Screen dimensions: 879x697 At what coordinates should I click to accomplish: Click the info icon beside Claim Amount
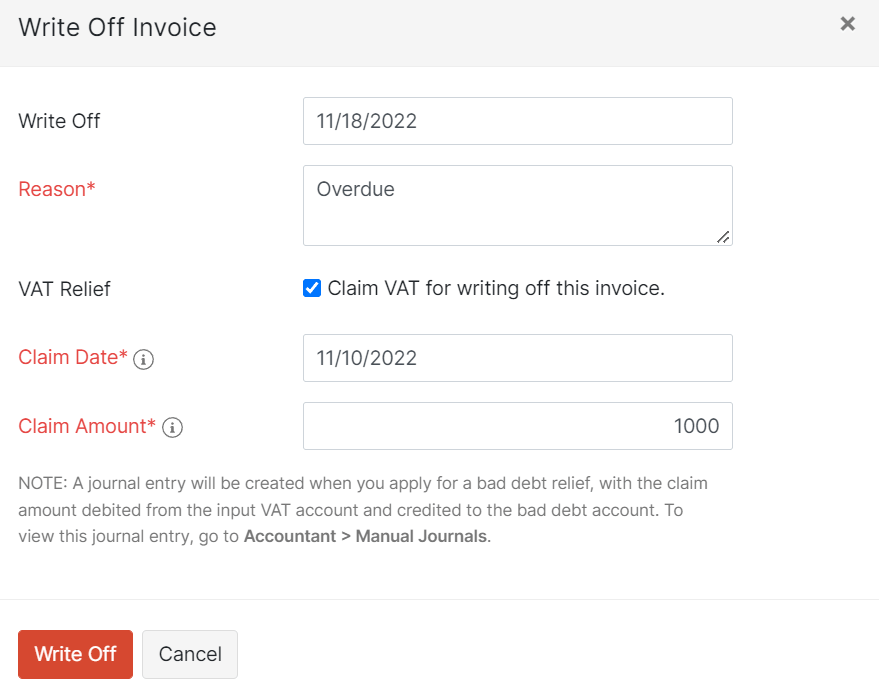(x=172, y=427)
